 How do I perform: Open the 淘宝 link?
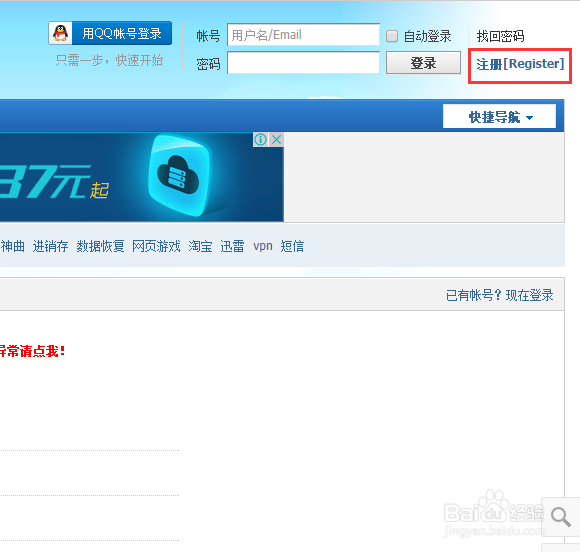click(200, 246)
